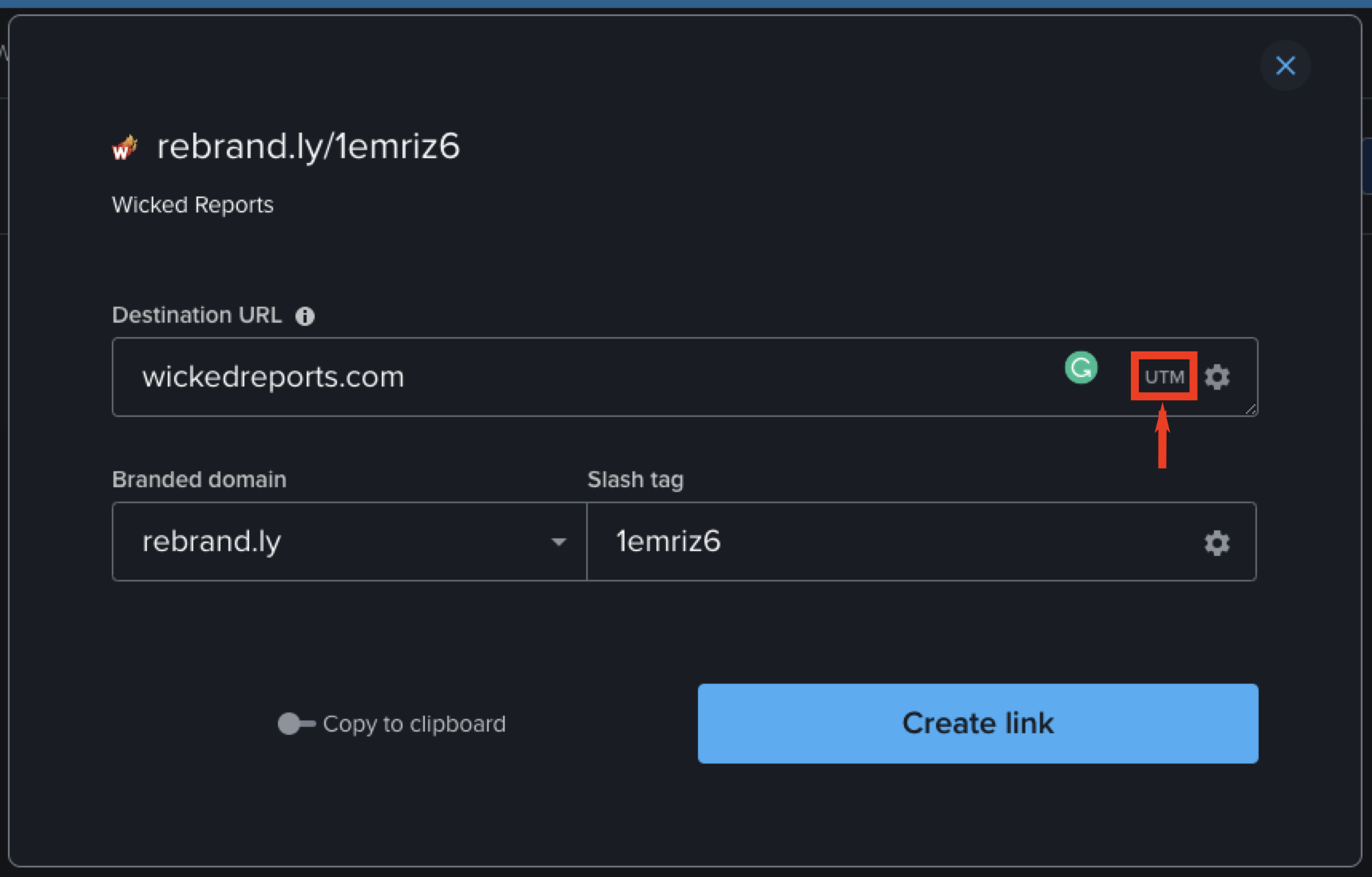Click the Destination URL info icon

click(306, 315)
